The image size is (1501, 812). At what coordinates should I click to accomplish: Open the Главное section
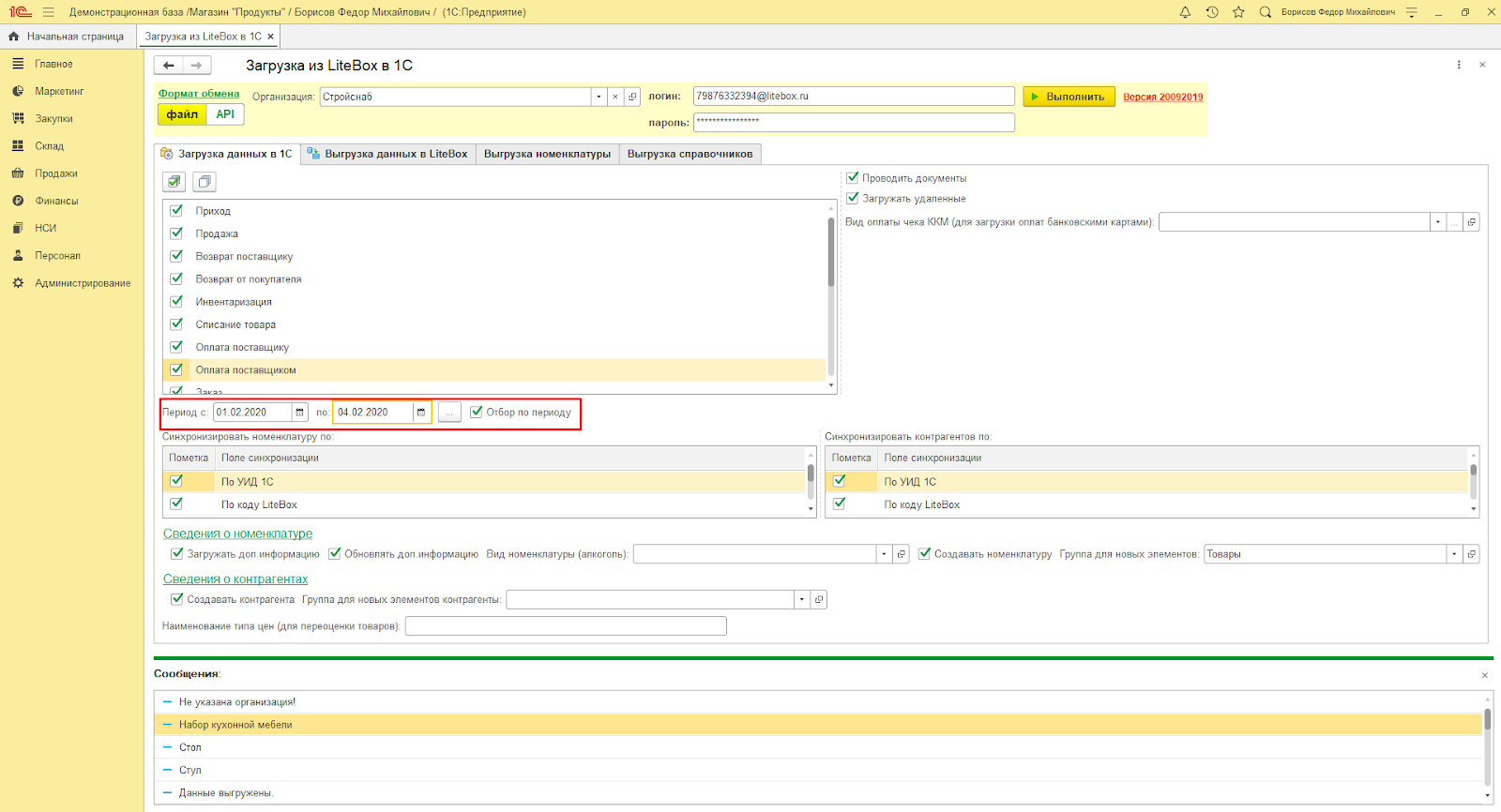coord(53,64)
